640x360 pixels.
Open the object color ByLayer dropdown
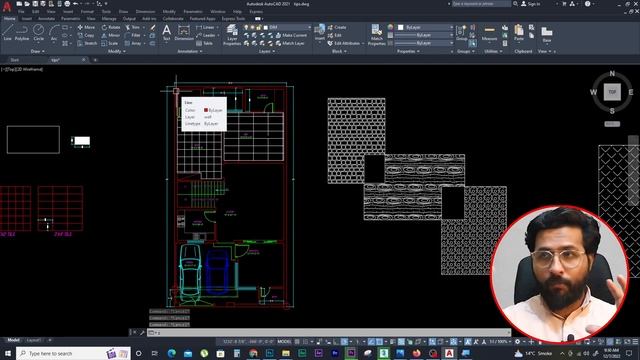425,27
